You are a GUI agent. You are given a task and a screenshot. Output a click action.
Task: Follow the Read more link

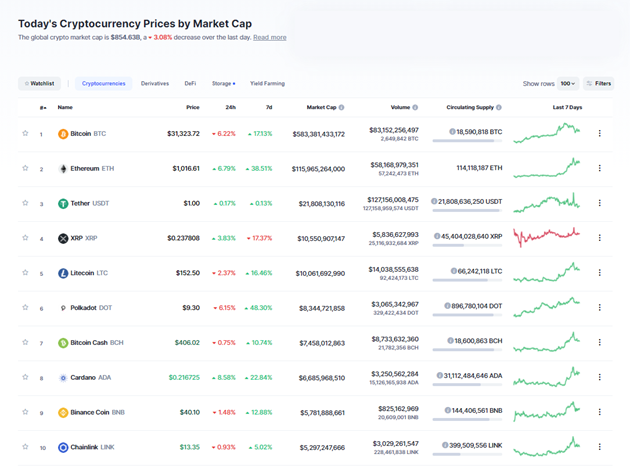270,37
